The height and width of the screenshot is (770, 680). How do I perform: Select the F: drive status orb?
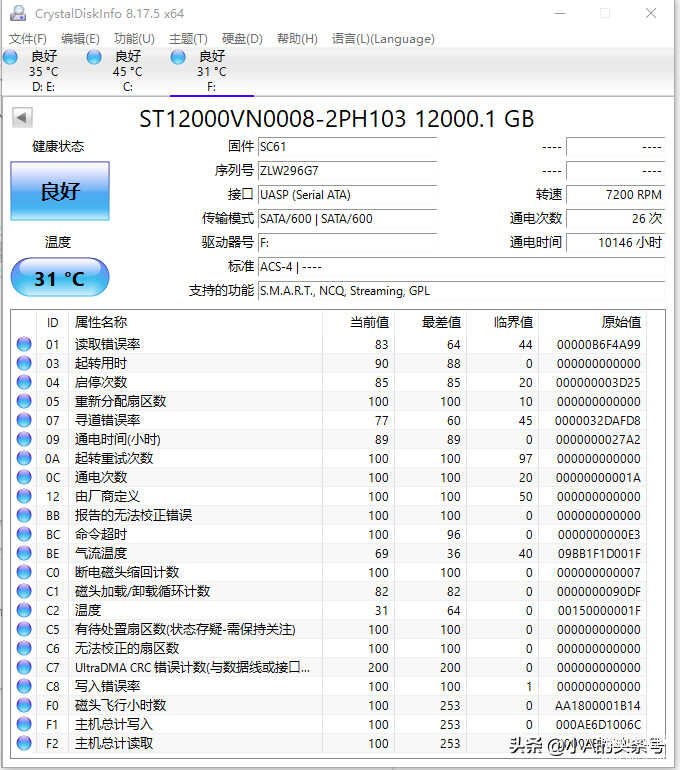[178, 58]
